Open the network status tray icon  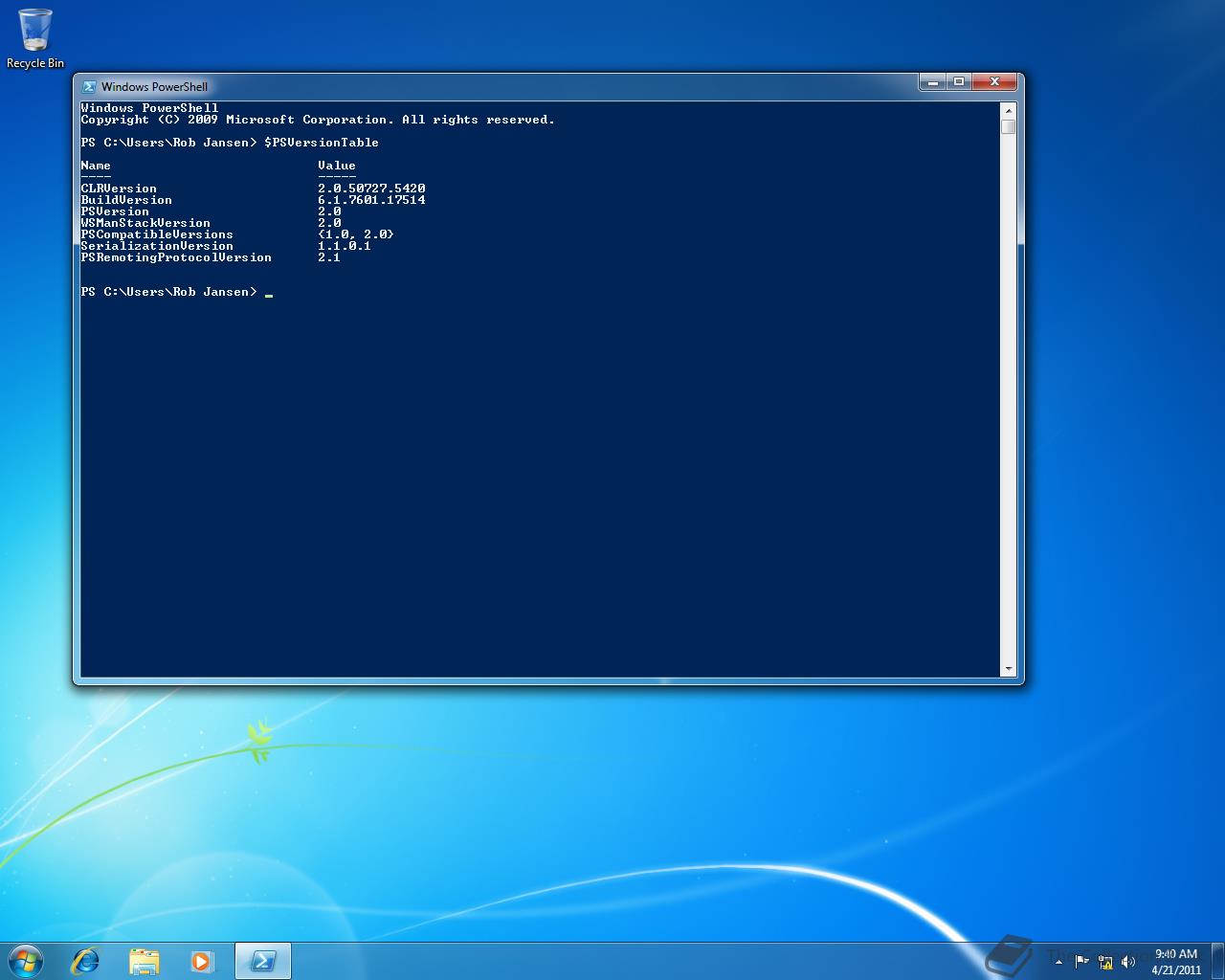pos(1105,961)
